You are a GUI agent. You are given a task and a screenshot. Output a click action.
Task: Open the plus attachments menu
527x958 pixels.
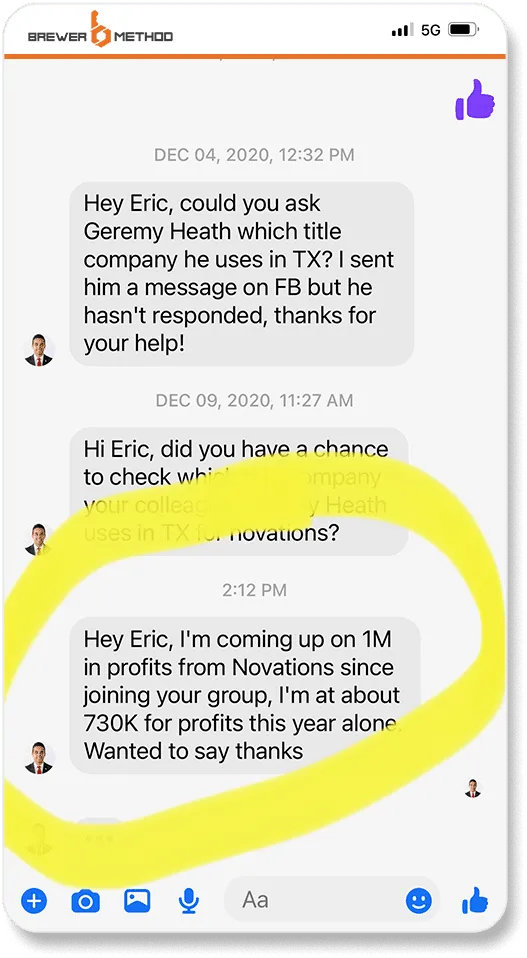click(x=34, y=901)
